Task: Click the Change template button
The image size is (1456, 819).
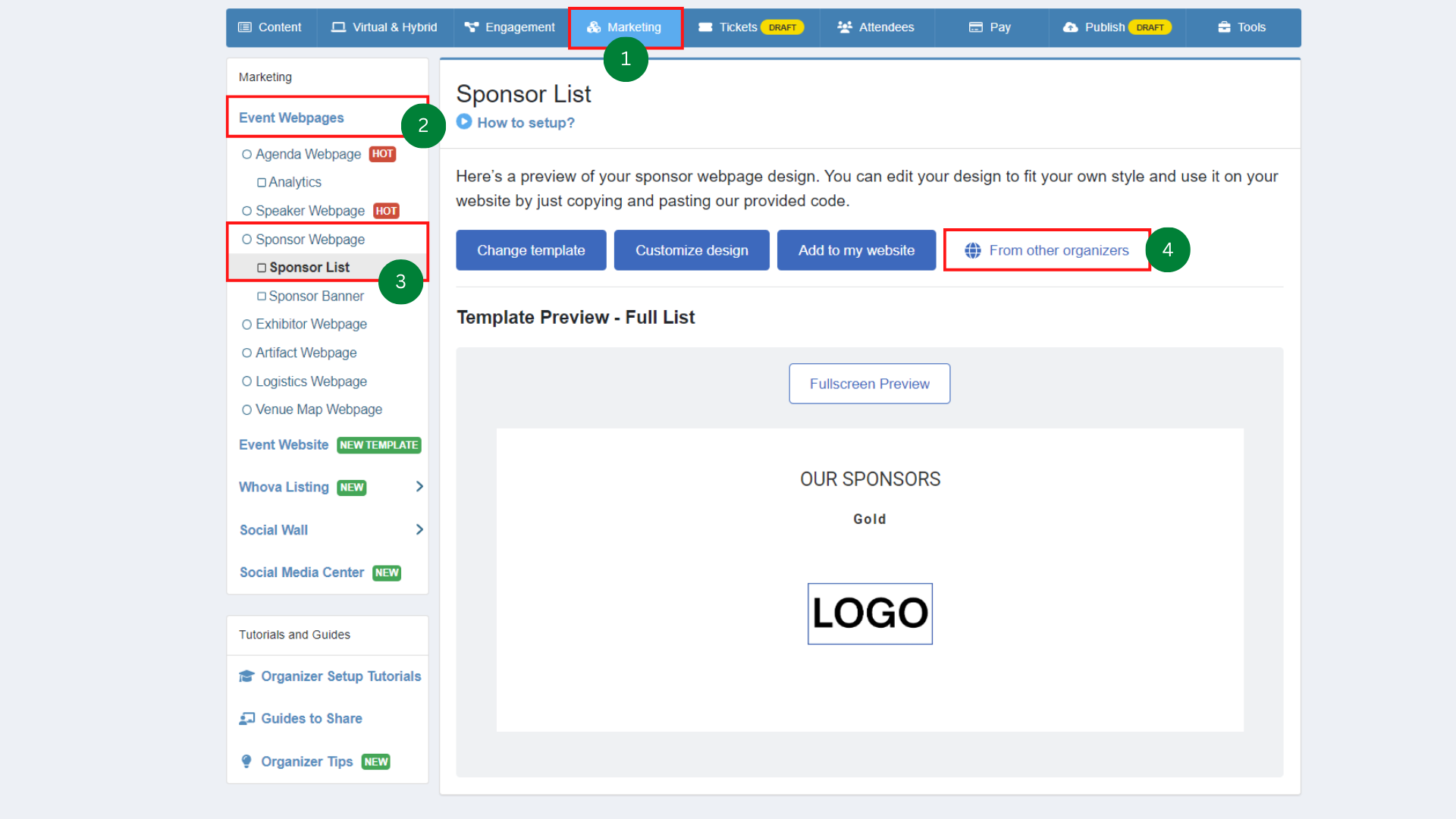Action: click(531, 249)
